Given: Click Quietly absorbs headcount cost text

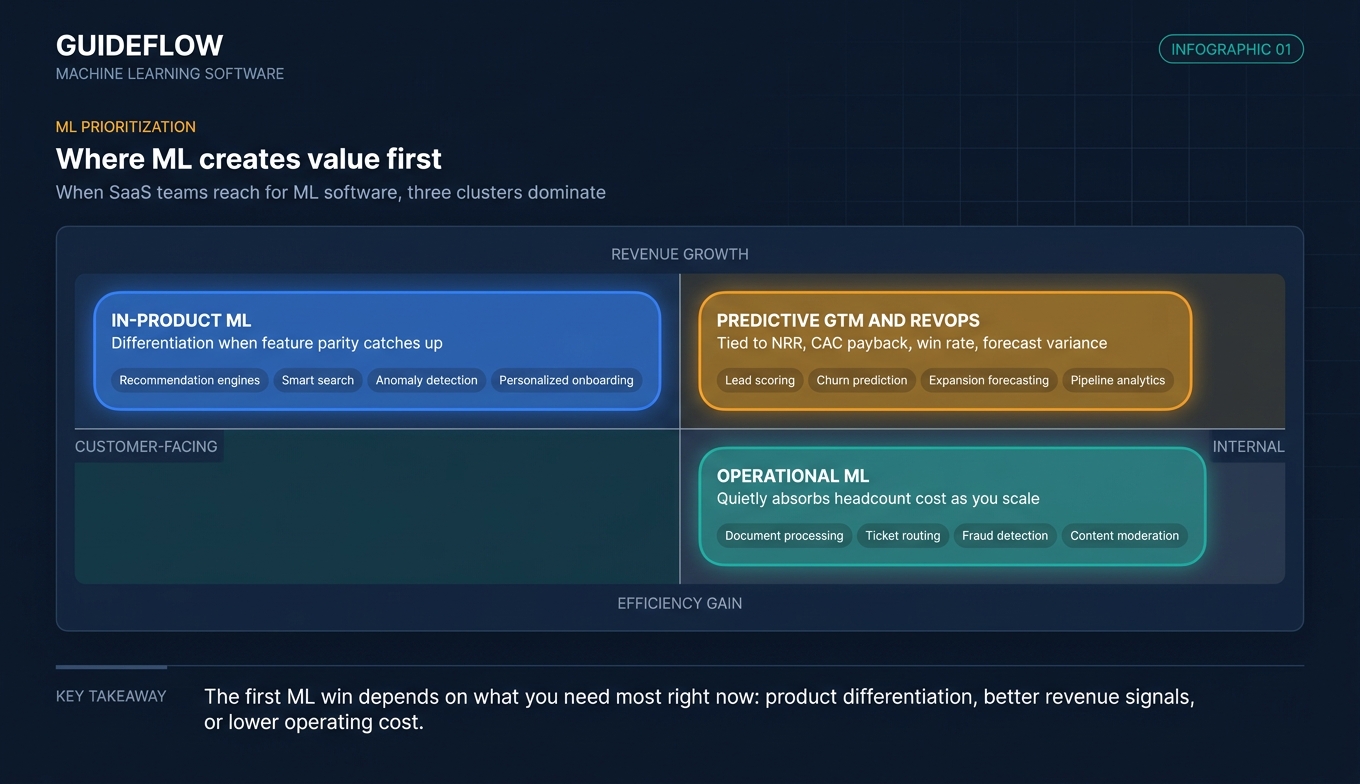Looking at the screenshot, I should [x=878, y=499].
